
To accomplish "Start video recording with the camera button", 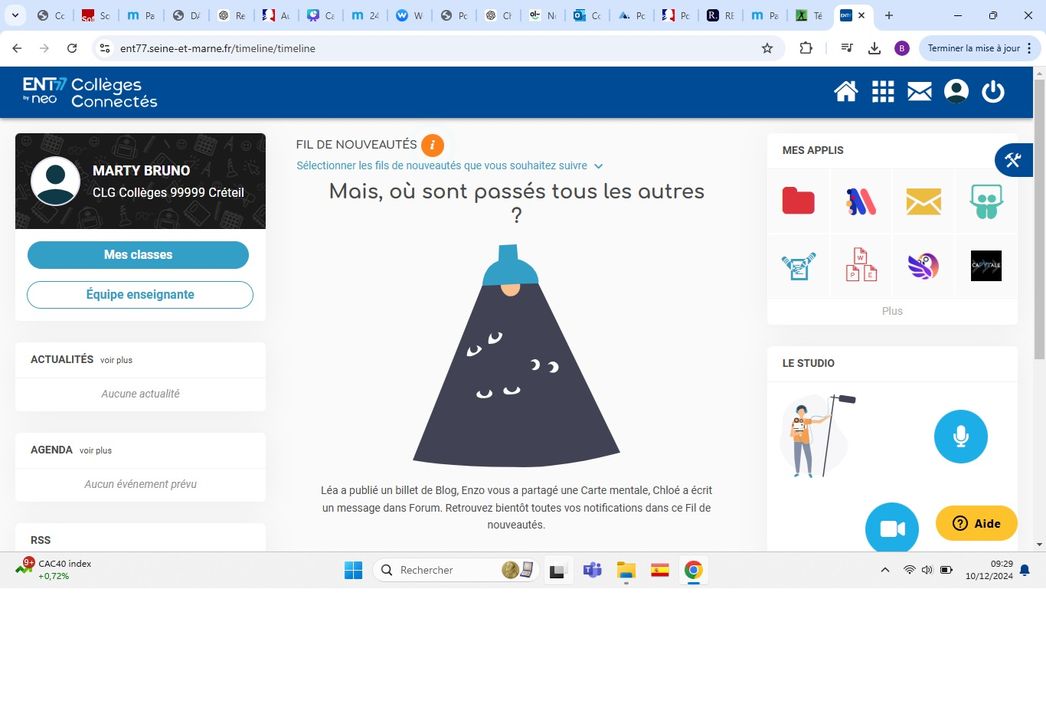I will pos(891,529).
